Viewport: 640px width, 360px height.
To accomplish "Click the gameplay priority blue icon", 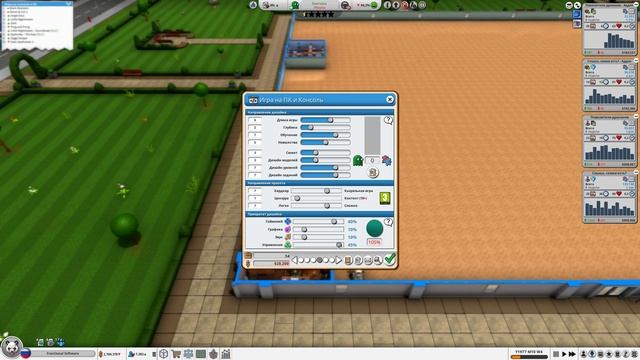I will [288, 221].
